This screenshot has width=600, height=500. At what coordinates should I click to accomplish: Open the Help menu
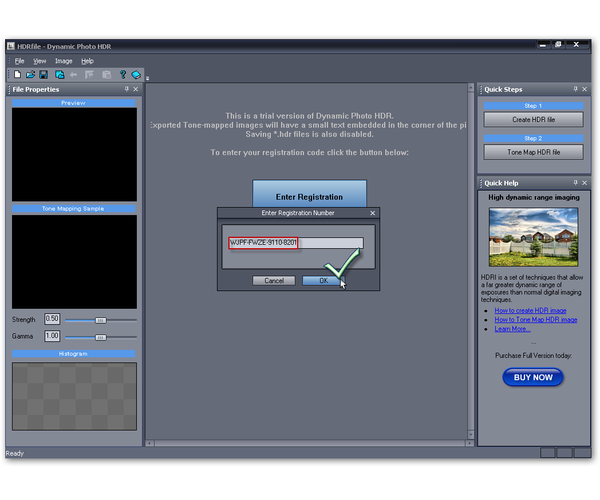tap(87, 61)
